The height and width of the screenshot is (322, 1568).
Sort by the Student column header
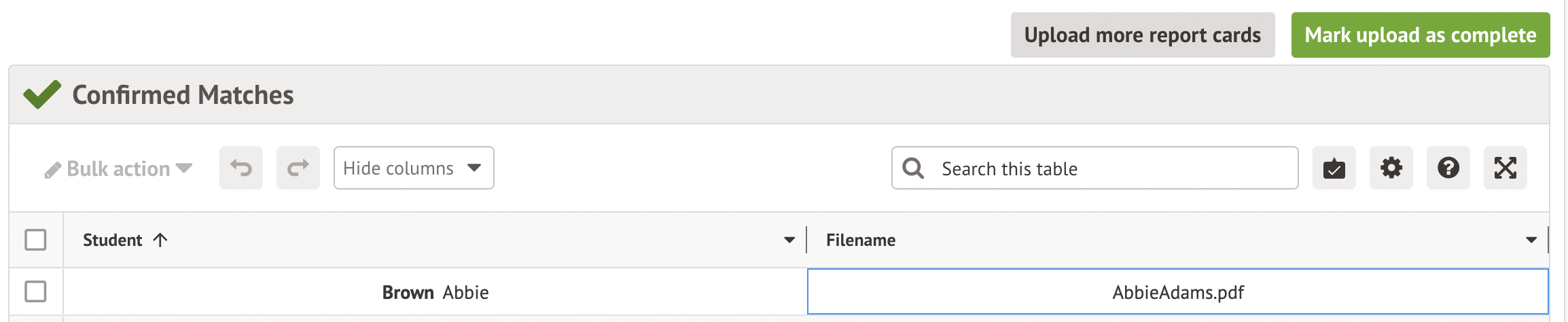[113, 240]
